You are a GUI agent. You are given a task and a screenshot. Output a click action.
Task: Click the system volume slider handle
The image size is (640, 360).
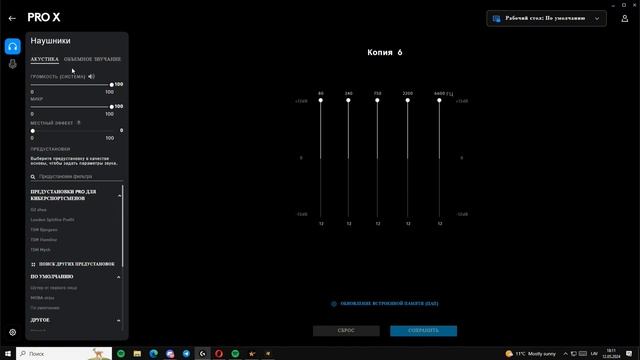coord(111,84)
